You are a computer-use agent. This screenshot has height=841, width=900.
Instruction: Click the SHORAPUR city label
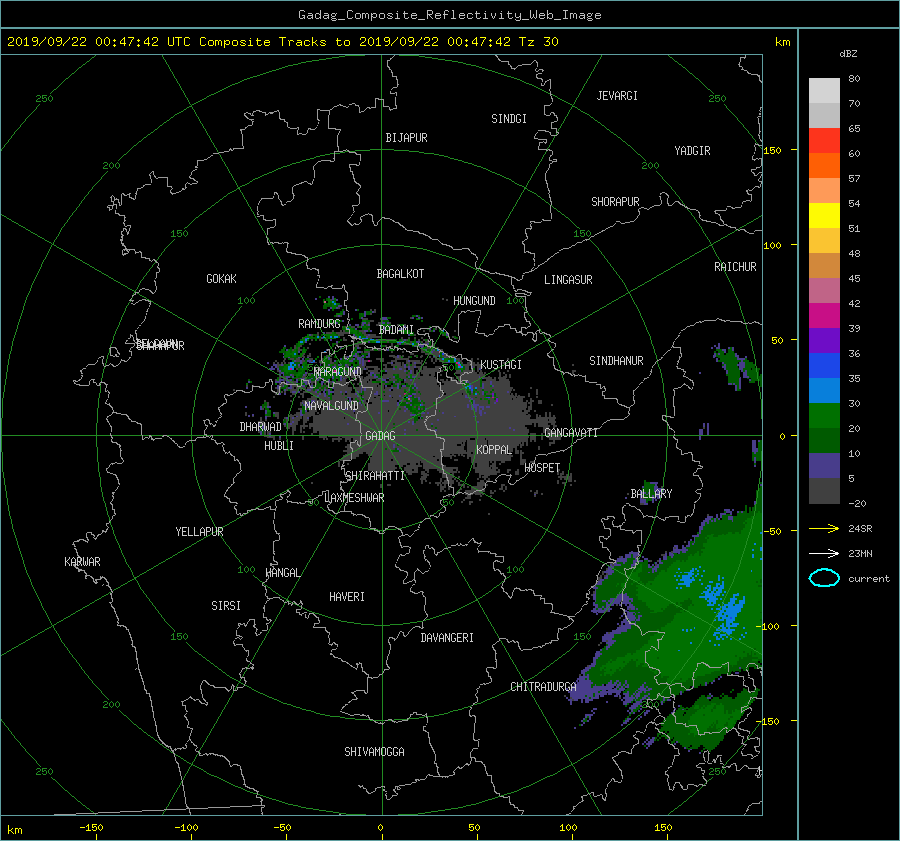point(615,202)
